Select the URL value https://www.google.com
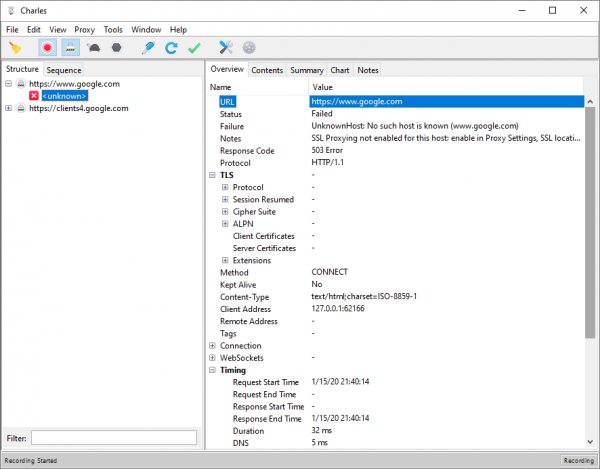600x469 pixels. pyautogui.click(x=446, y=101)
